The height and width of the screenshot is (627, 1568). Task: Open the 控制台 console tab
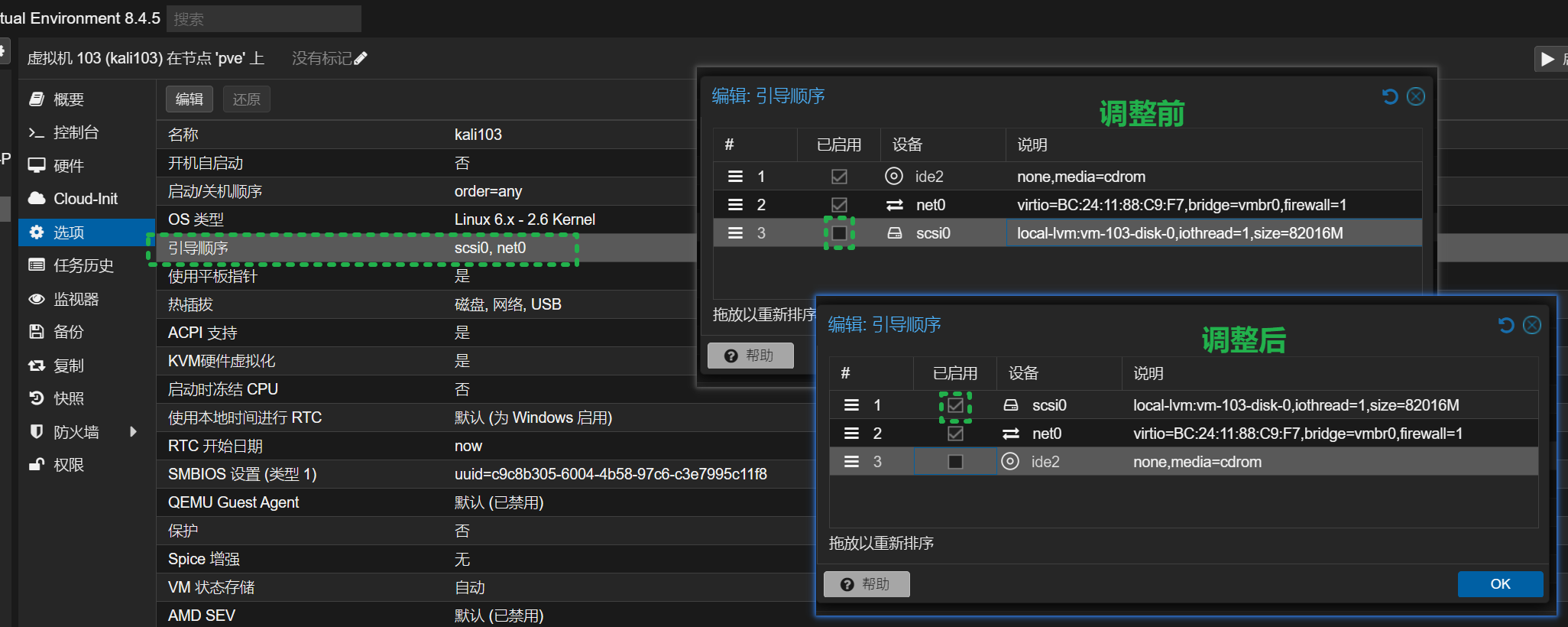[86, 132]
